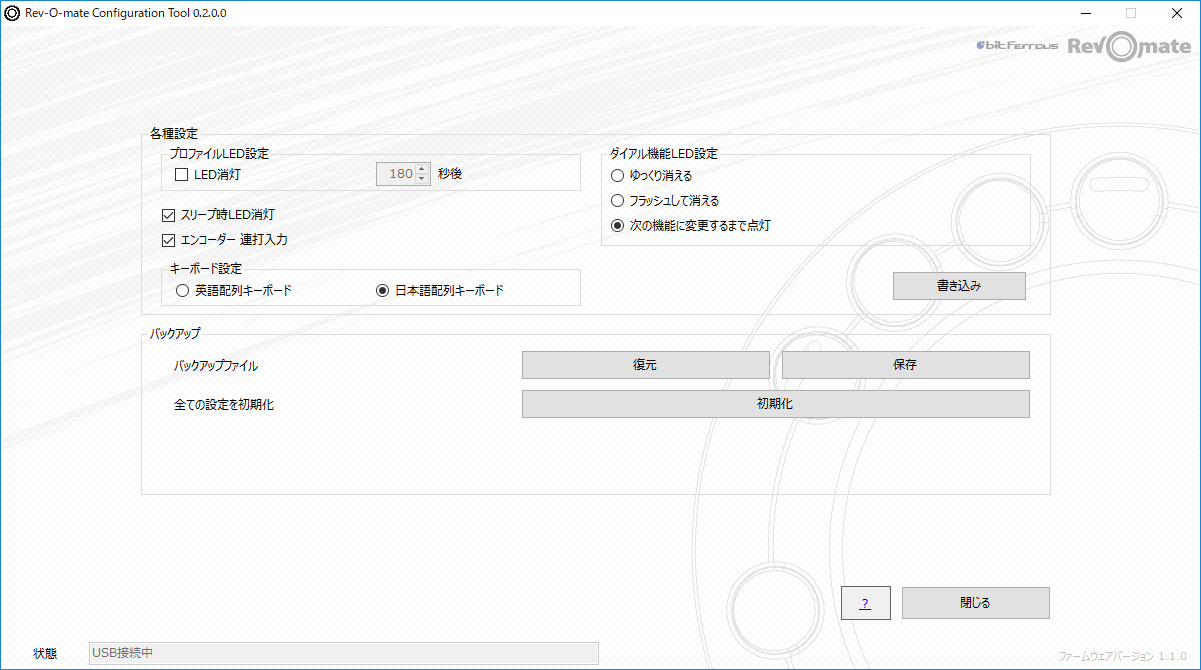Open help with the ? button
Screen dimensions: 1201x670
[865, 603]
